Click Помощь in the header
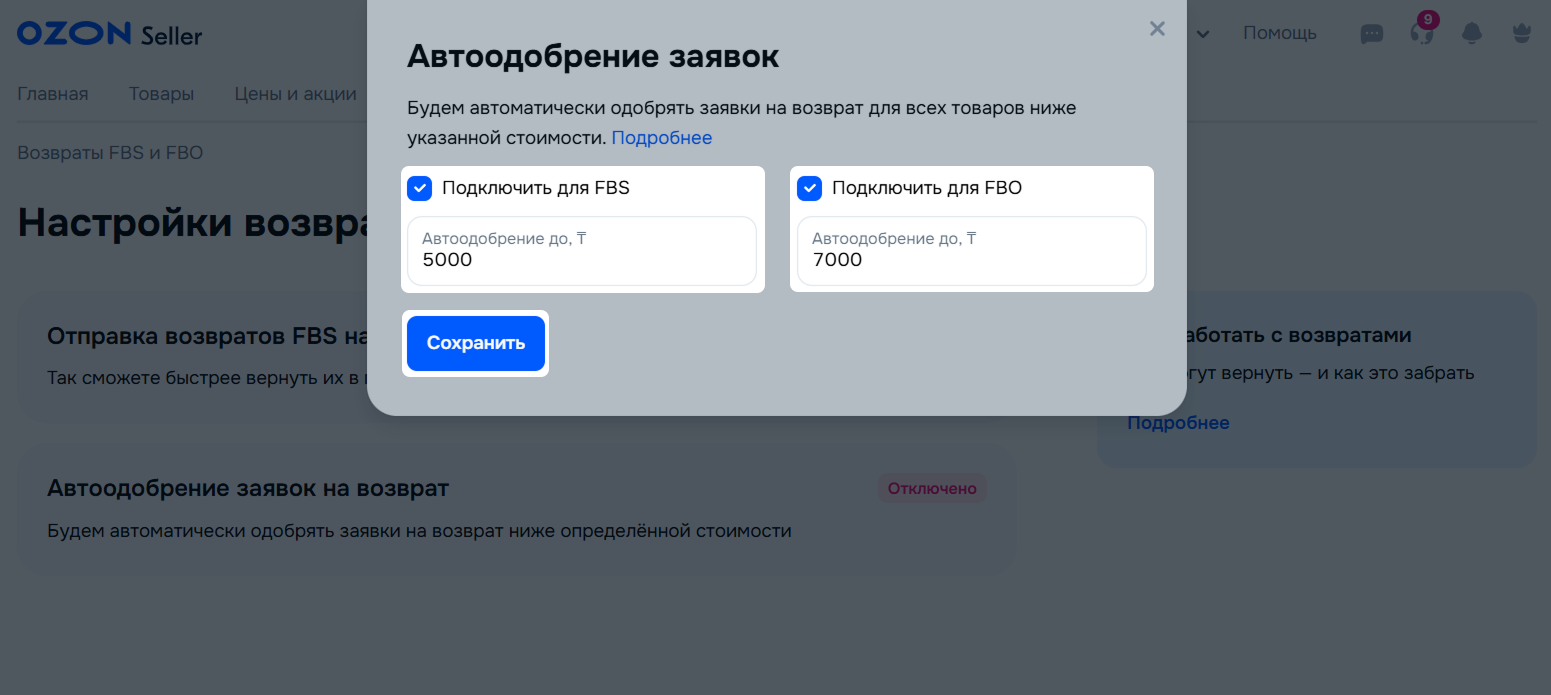The height and width of the screenshot is (695, 1551). point(1279,33)
